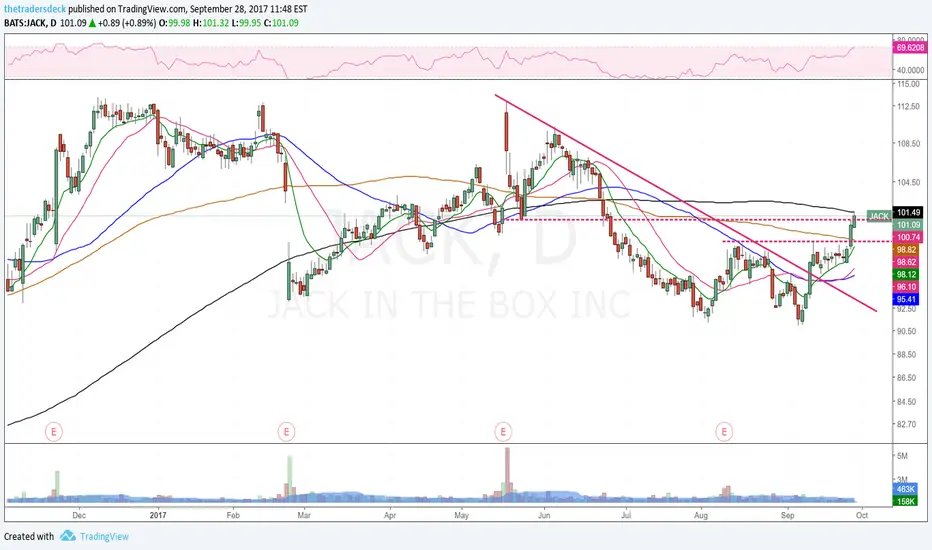
Task: Click the +0.89 (+0.89%) change text
Action: (x=127, y=23)
